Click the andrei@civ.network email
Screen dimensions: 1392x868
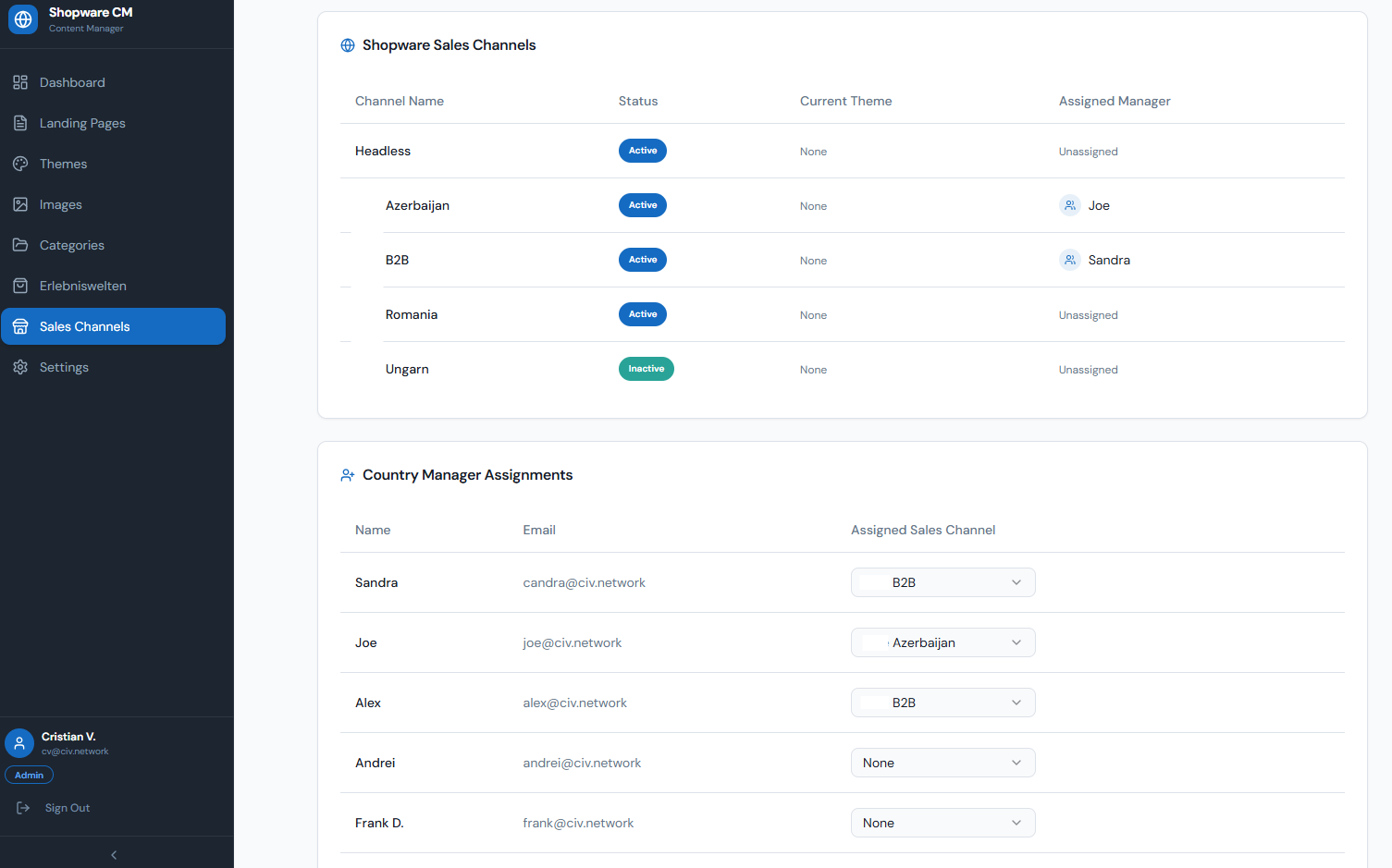(582, 763)
